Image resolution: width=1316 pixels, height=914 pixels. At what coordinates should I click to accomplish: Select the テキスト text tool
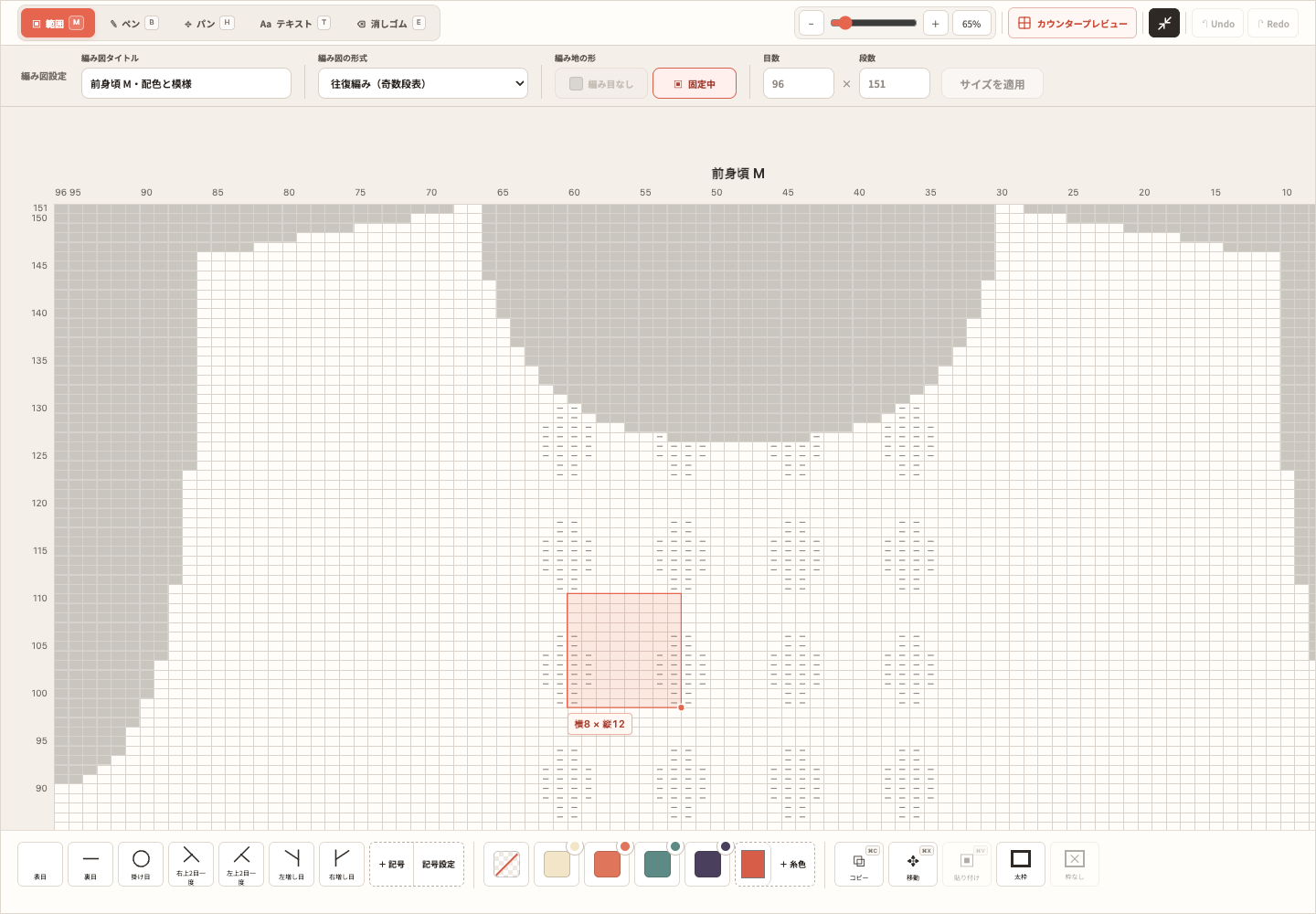pos(294,23)
